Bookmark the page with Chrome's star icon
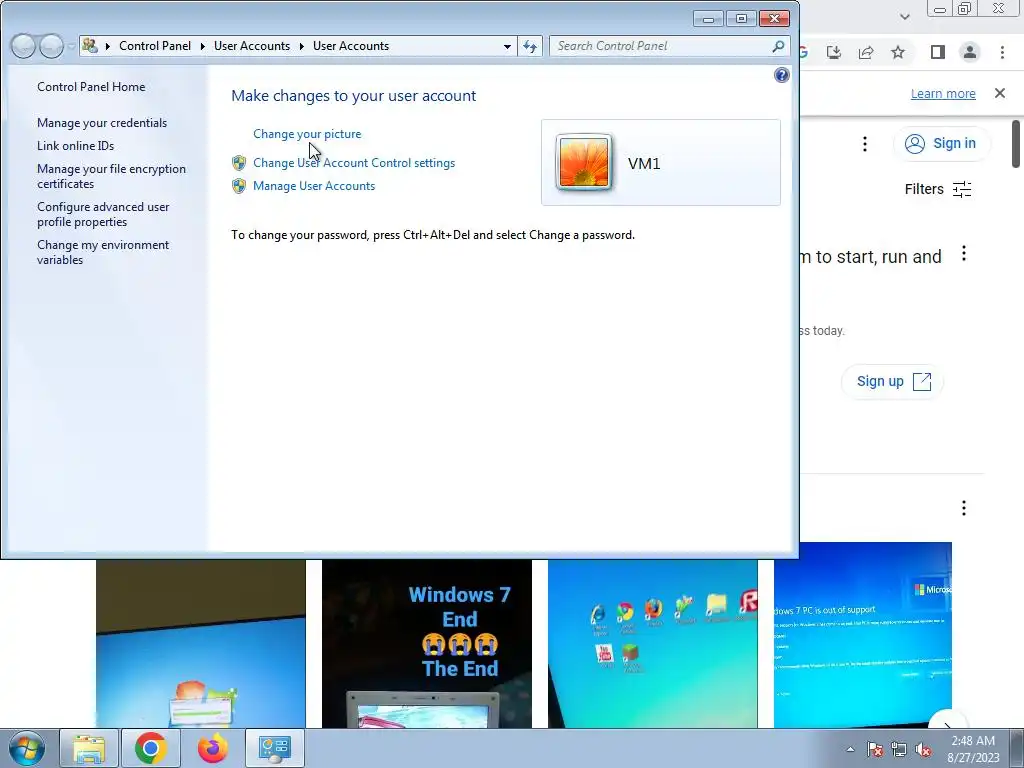 (898, 52)
